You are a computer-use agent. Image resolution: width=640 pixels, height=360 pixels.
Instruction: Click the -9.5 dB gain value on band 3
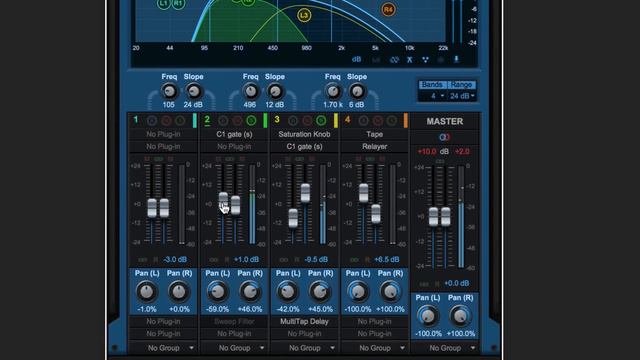(316, 260)
